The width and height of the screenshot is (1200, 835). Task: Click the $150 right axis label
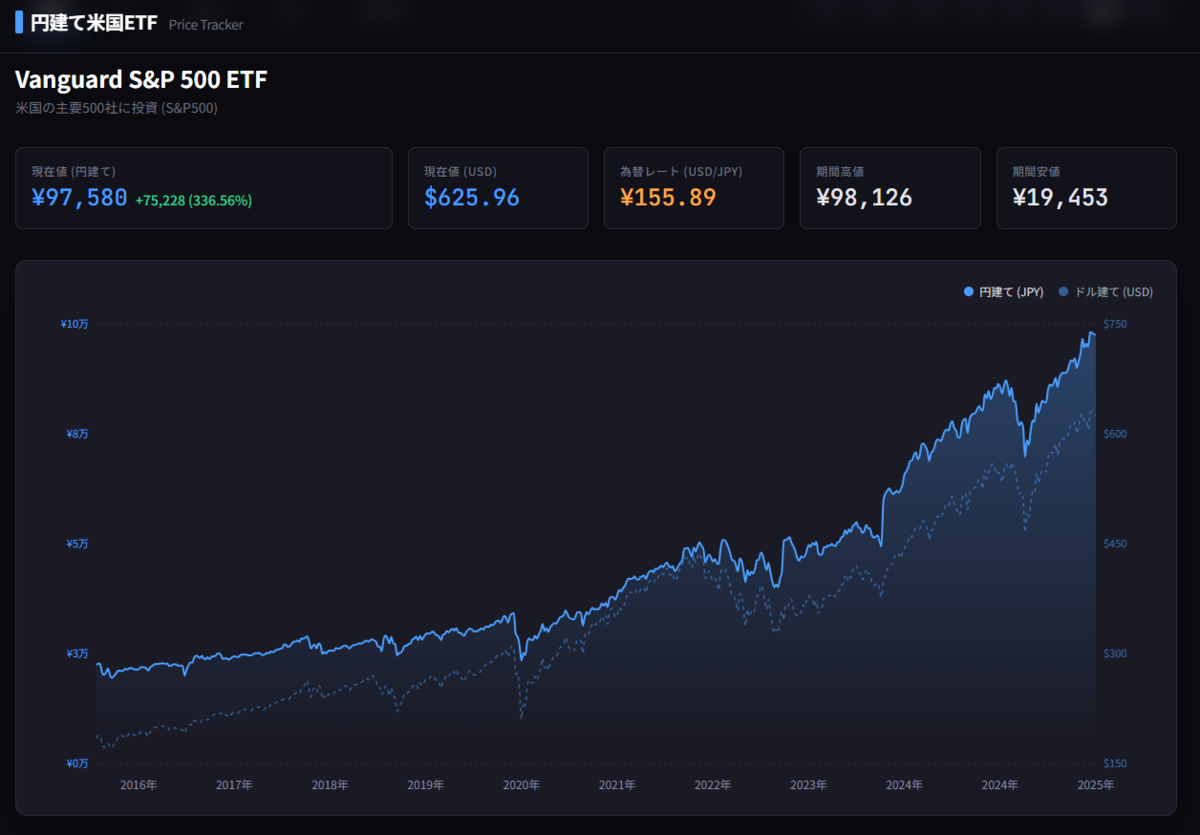[1115, 763]
